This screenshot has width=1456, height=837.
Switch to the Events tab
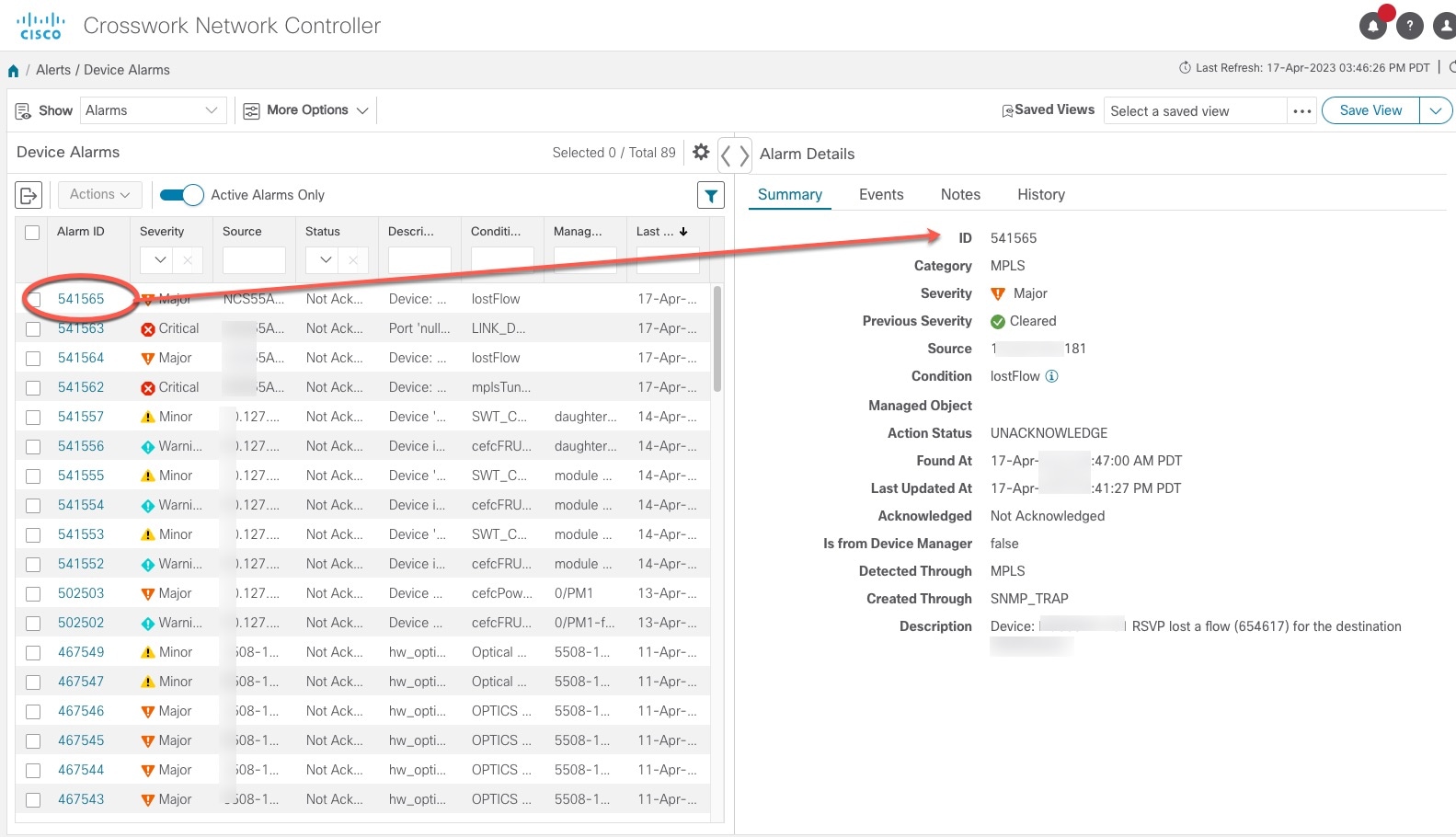881,194
